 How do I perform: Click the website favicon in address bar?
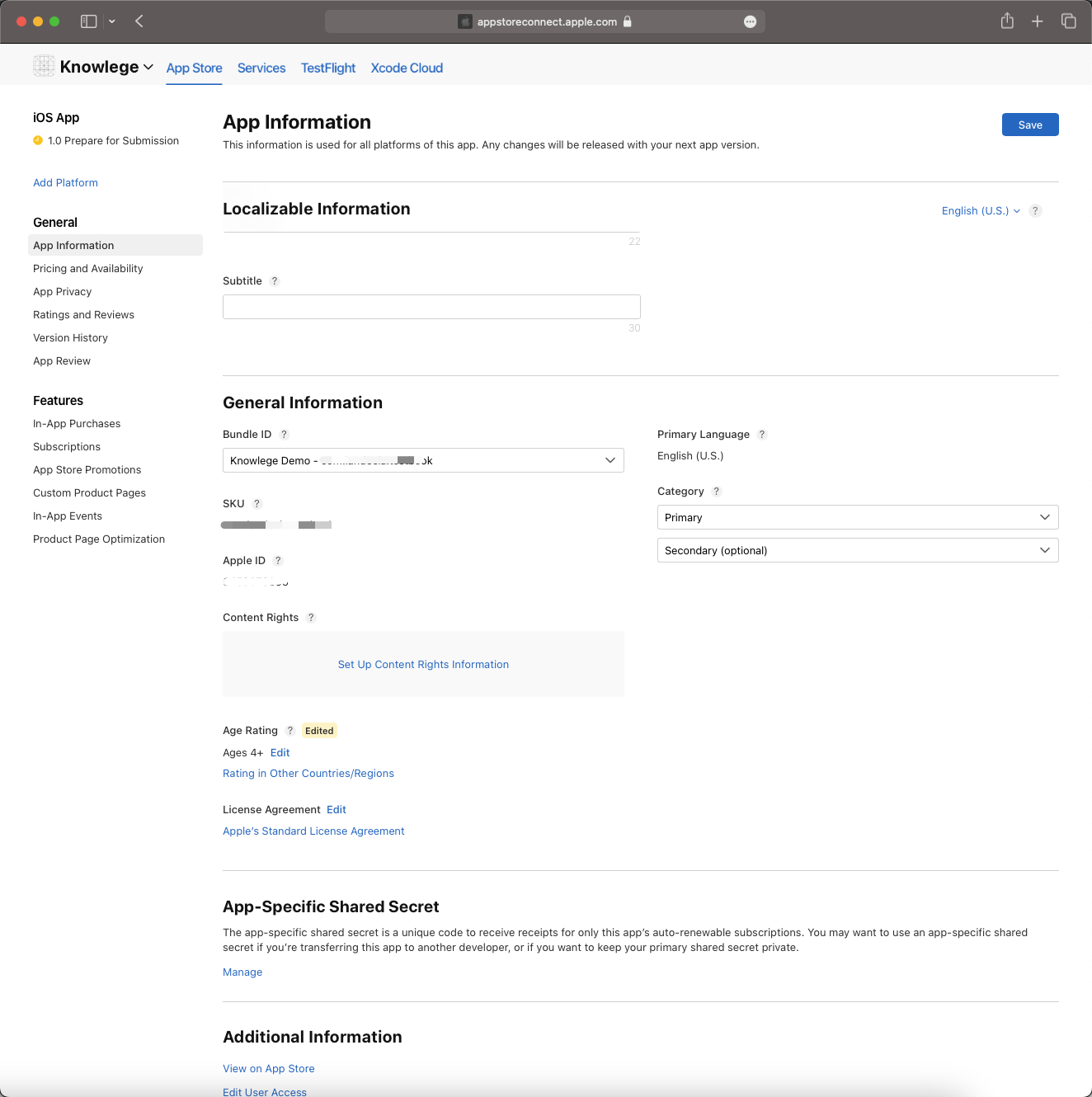point(465,21)
